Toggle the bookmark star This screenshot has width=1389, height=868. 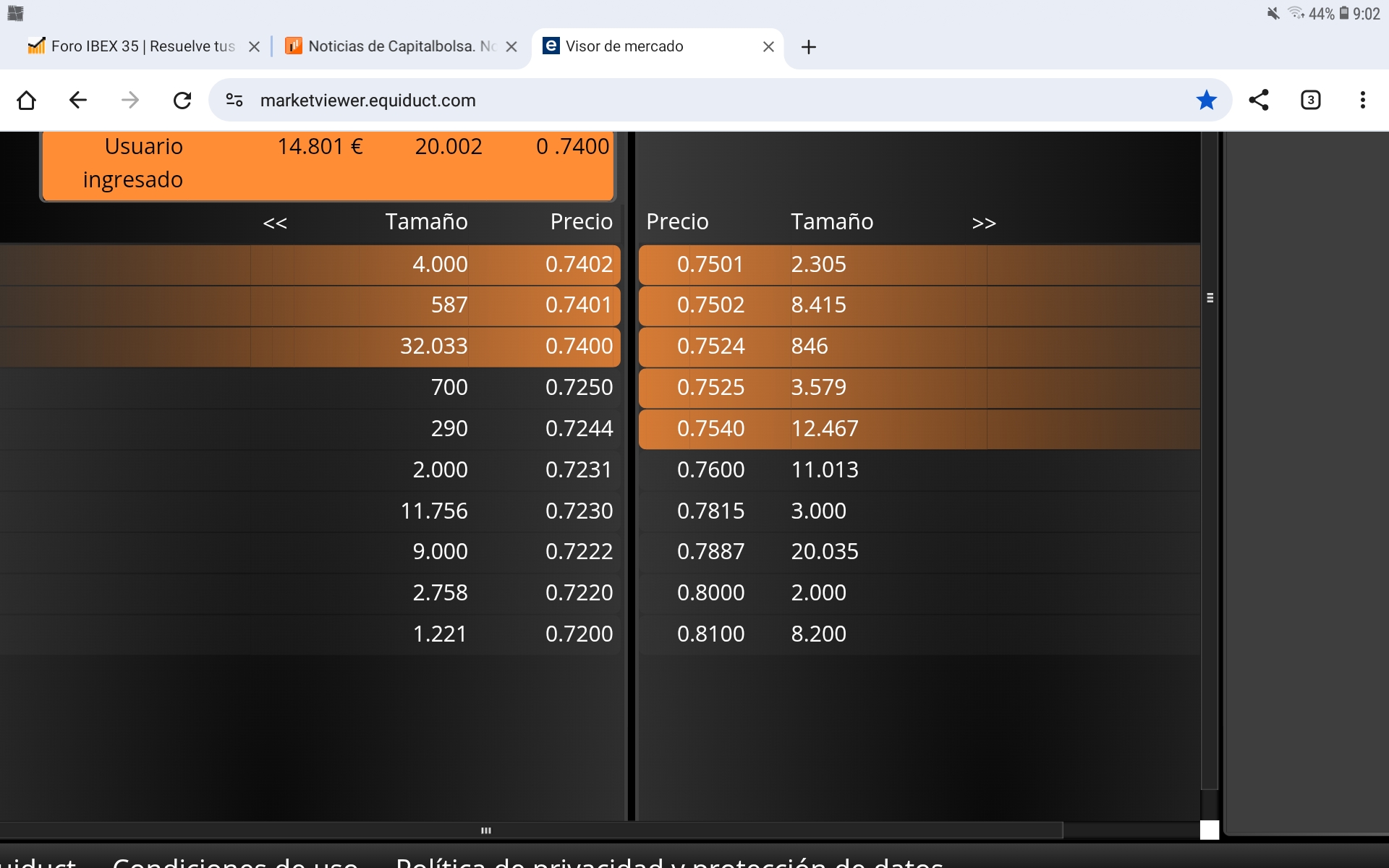1206,100
